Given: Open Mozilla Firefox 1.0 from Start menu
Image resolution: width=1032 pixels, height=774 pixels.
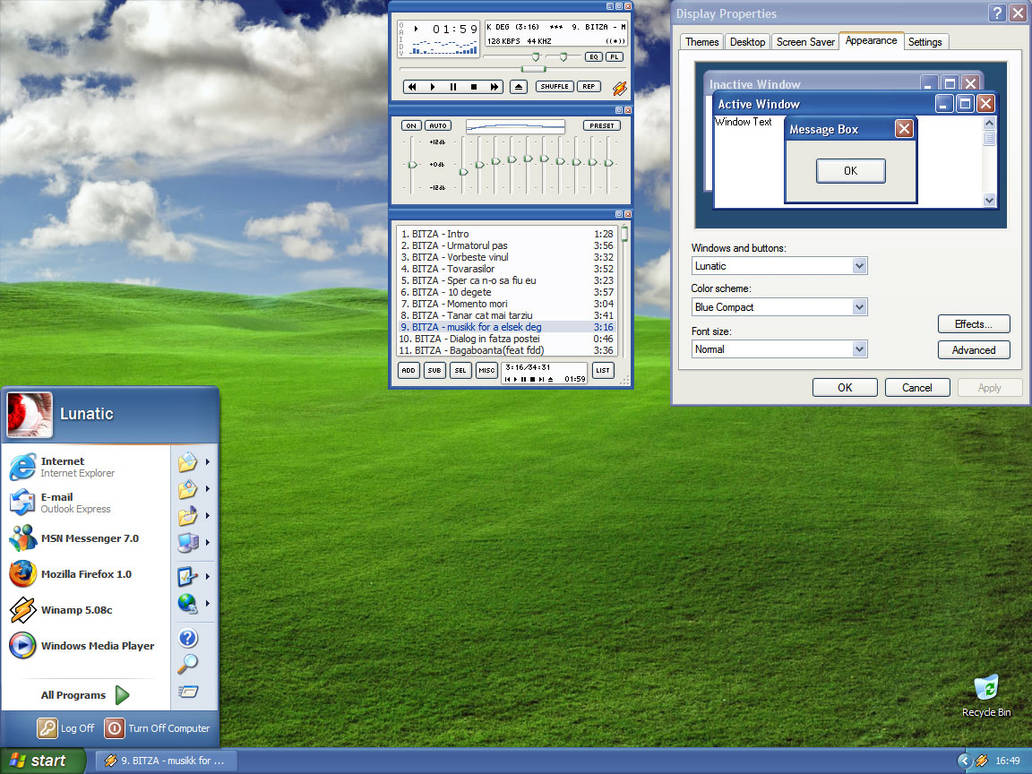Looking at the screenshot, I should coord(85,574).
